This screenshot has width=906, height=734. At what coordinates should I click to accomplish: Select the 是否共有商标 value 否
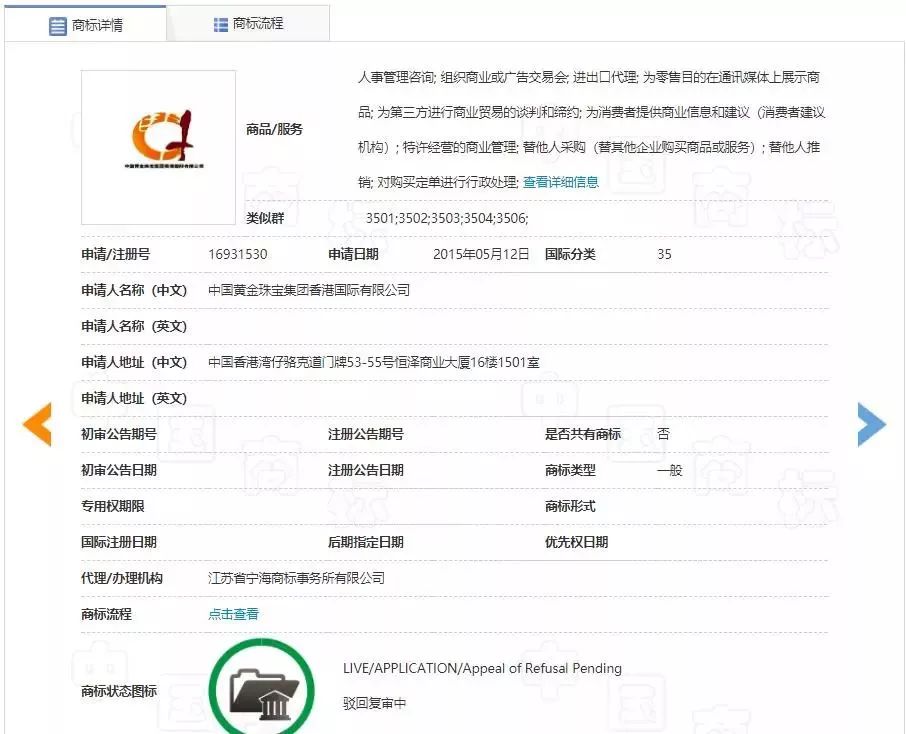(663, 434)
